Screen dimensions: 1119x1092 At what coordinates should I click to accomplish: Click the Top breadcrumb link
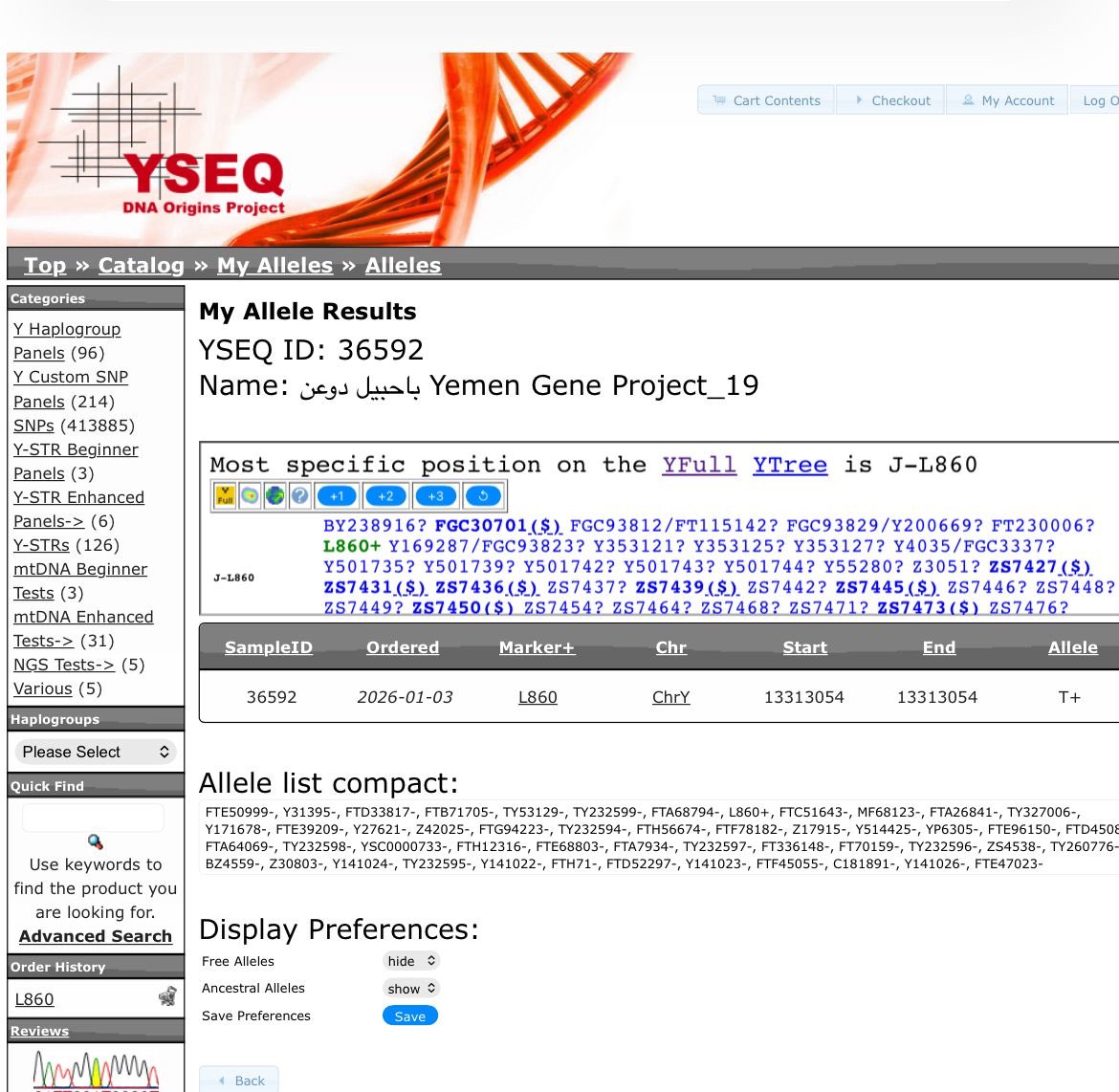point(45,265)
